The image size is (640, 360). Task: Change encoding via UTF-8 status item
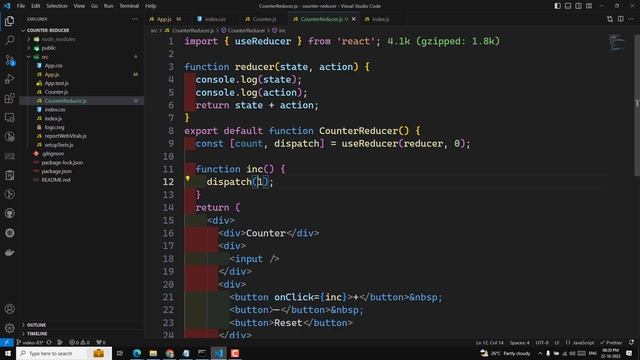pyautogui.click(x=542, y=342)
